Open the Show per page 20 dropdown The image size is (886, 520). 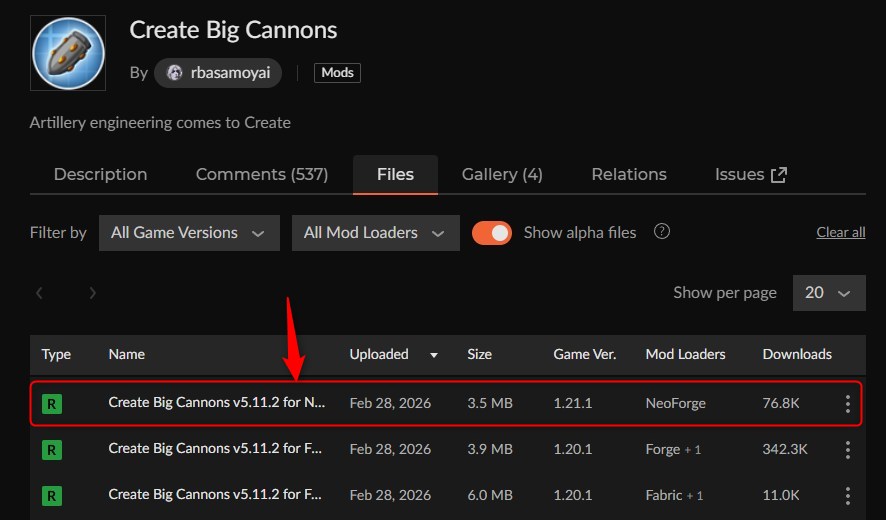point(829,293)
